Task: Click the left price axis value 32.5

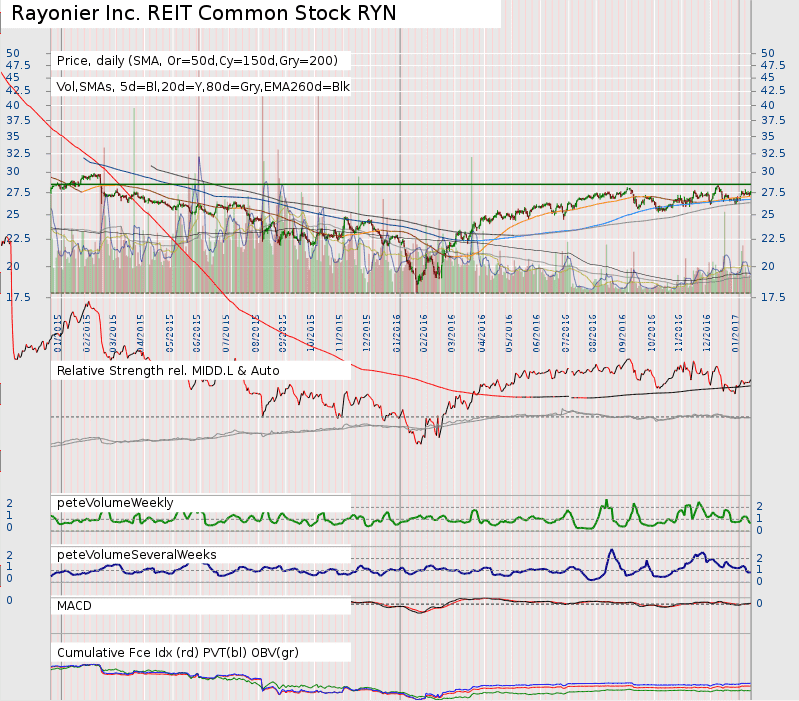Action: click(18, 153)
